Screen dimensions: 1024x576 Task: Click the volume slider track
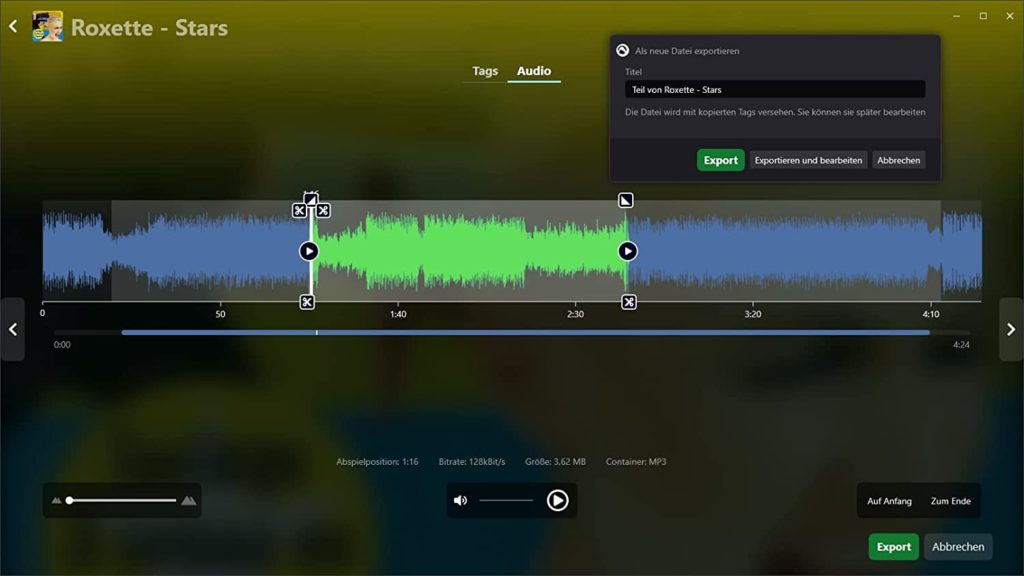pos(506,500)
